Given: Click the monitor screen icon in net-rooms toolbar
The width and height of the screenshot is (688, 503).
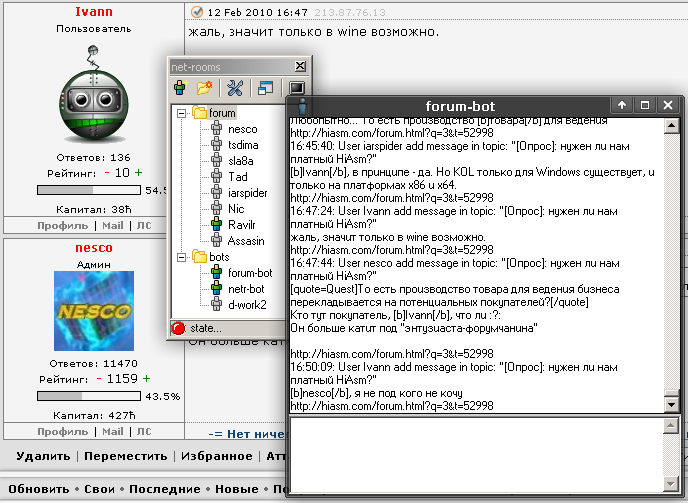Looking at the screenshot, I should [296, 89].
